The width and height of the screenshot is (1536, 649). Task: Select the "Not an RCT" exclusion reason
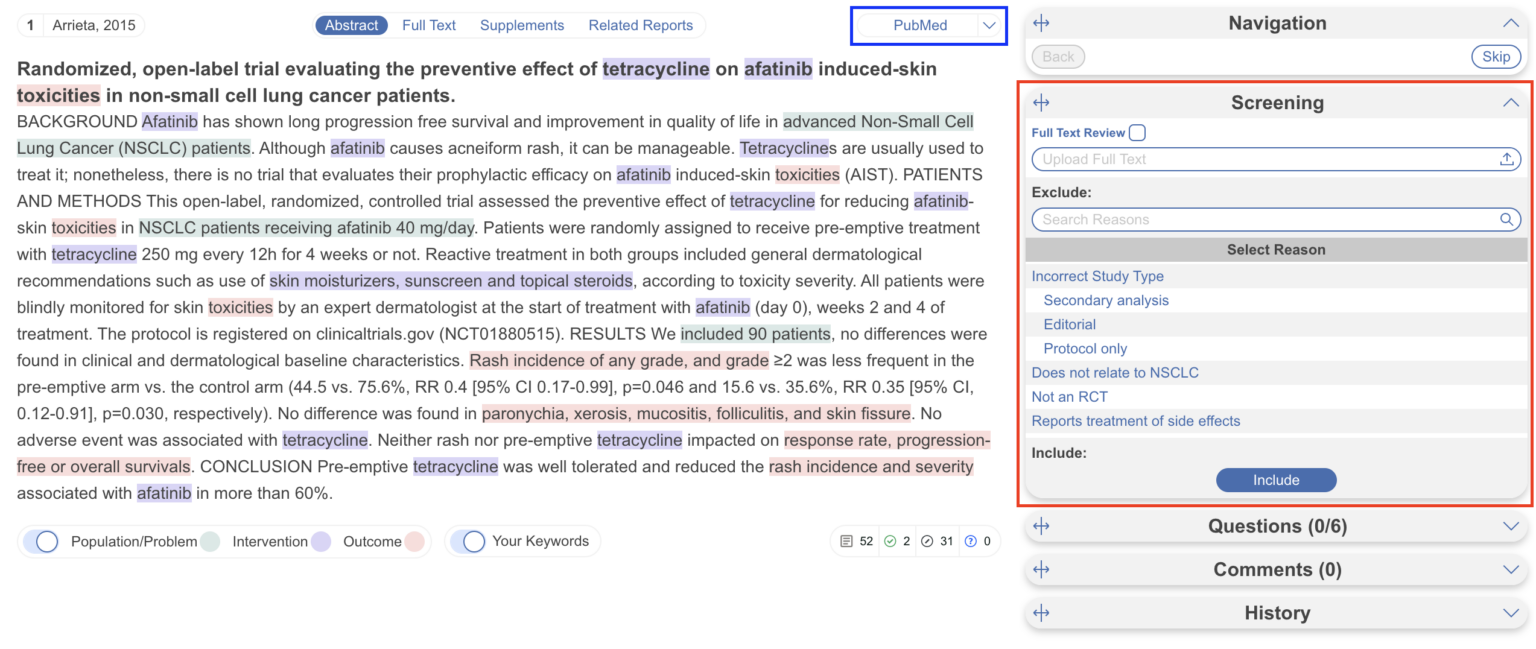pyautogui.click(x=1069, y=397)
